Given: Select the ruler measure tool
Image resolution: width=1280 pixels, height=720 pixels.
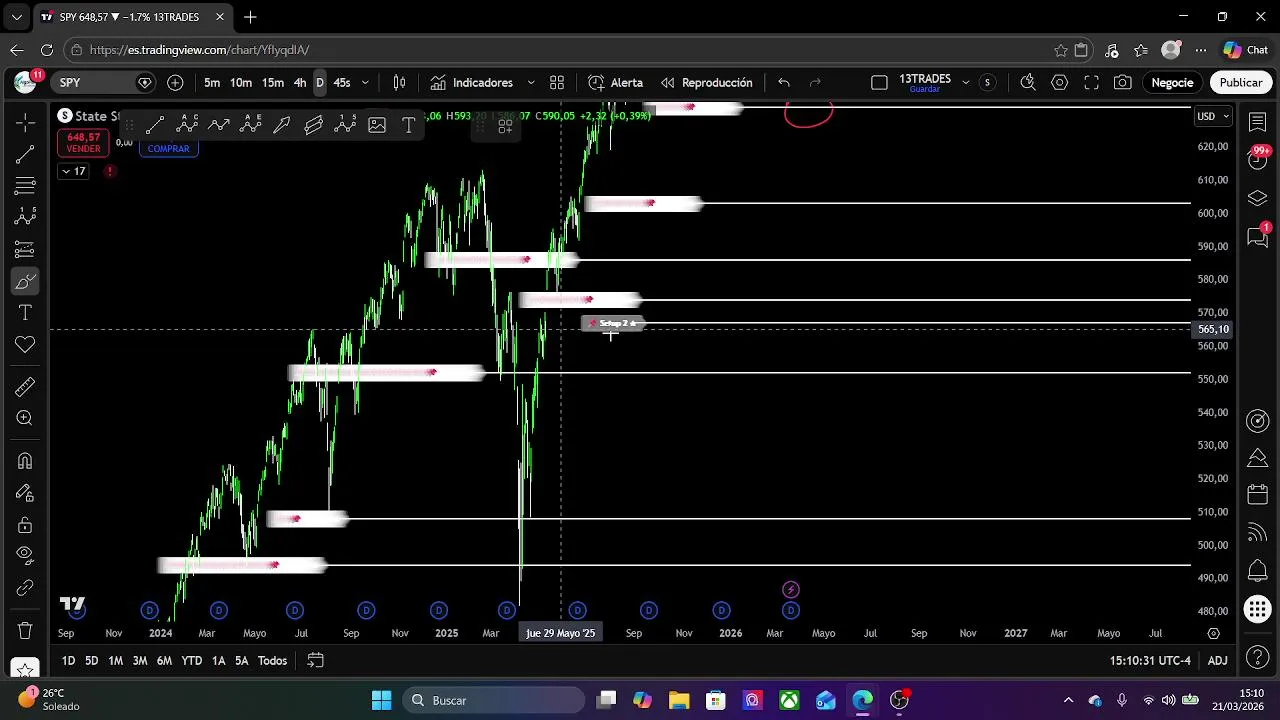Looking at the screenshot, I should [25, 386].
